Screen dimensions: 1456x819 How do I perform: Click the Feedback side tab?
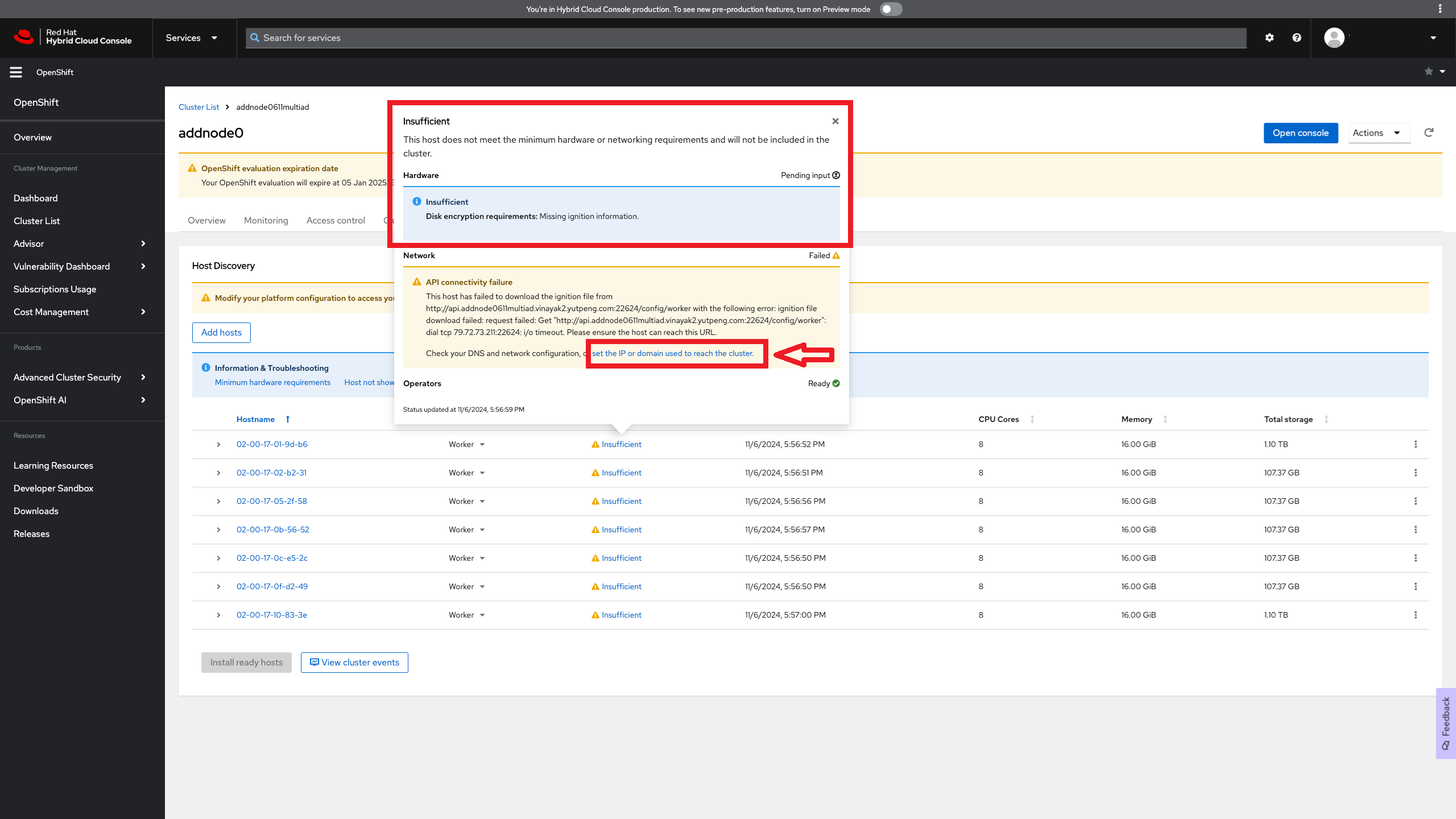point(1446,723)
